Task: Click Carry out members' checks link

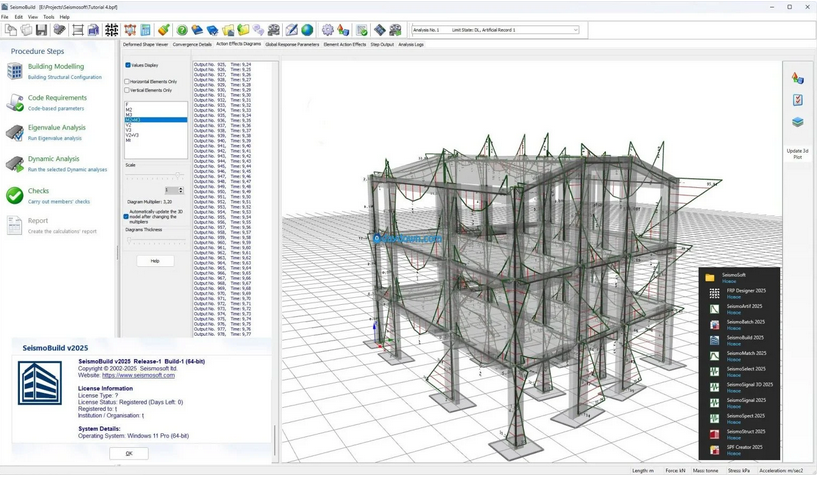Action: pyautogui.click(x=59, y=201)
